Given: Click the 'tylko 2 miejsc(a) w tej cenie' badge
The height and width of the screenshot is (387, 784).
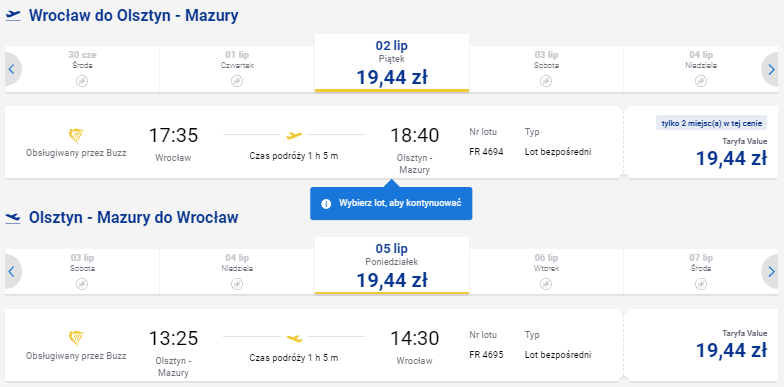Looking at the screenshot, I should point(712,124).
